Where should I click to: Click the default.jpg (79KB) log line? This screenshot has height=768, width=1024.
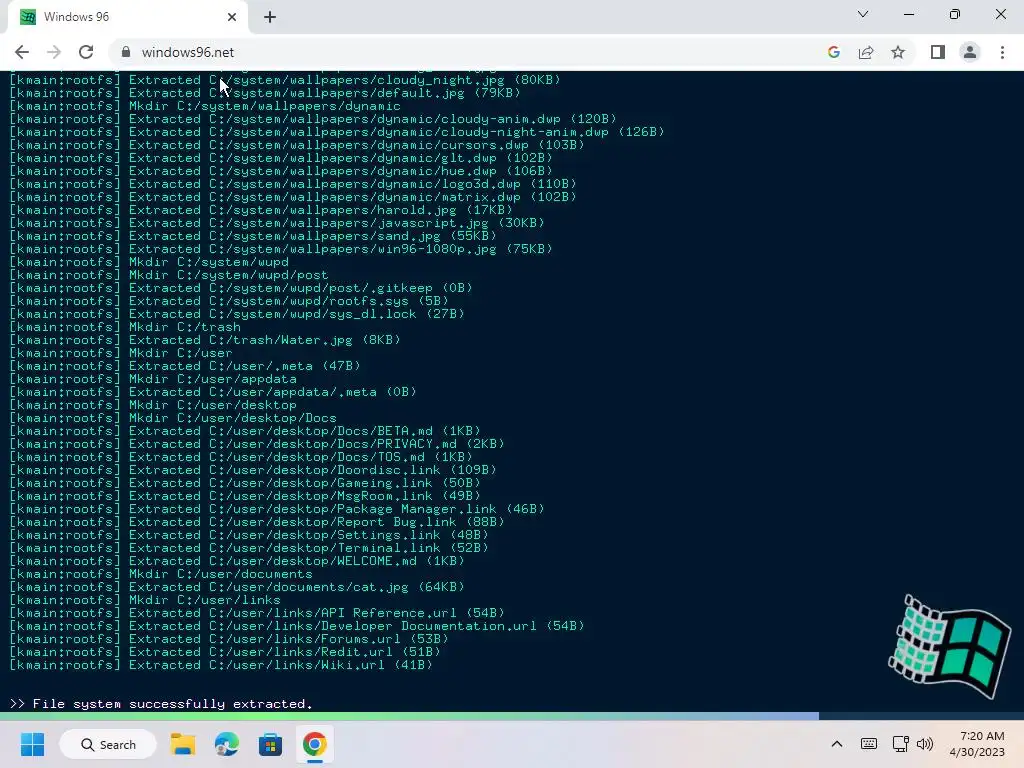pos(264,93)
